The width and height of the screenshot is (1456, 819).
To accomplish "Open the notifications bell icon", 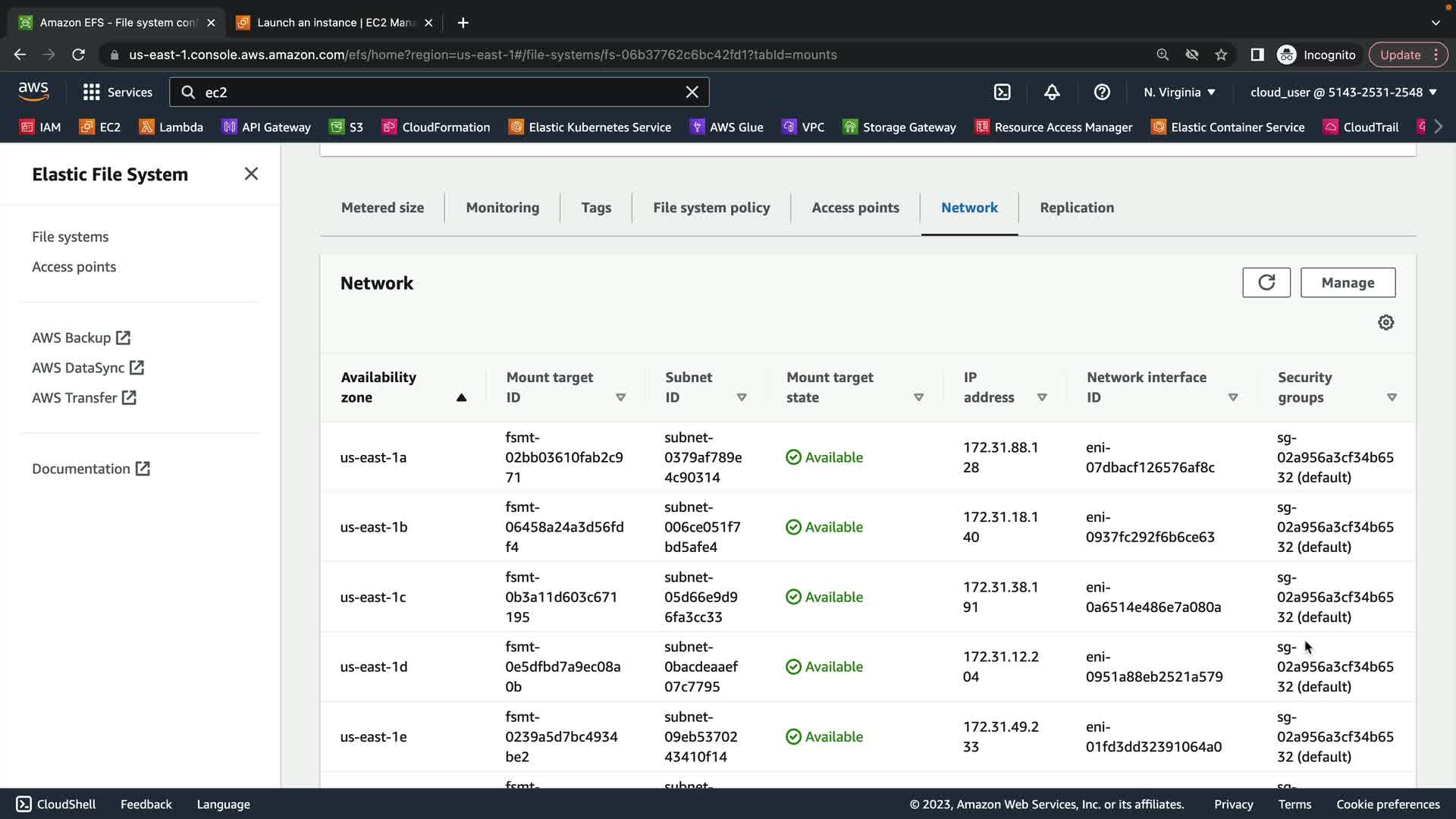I will [x=1052, y=92].
